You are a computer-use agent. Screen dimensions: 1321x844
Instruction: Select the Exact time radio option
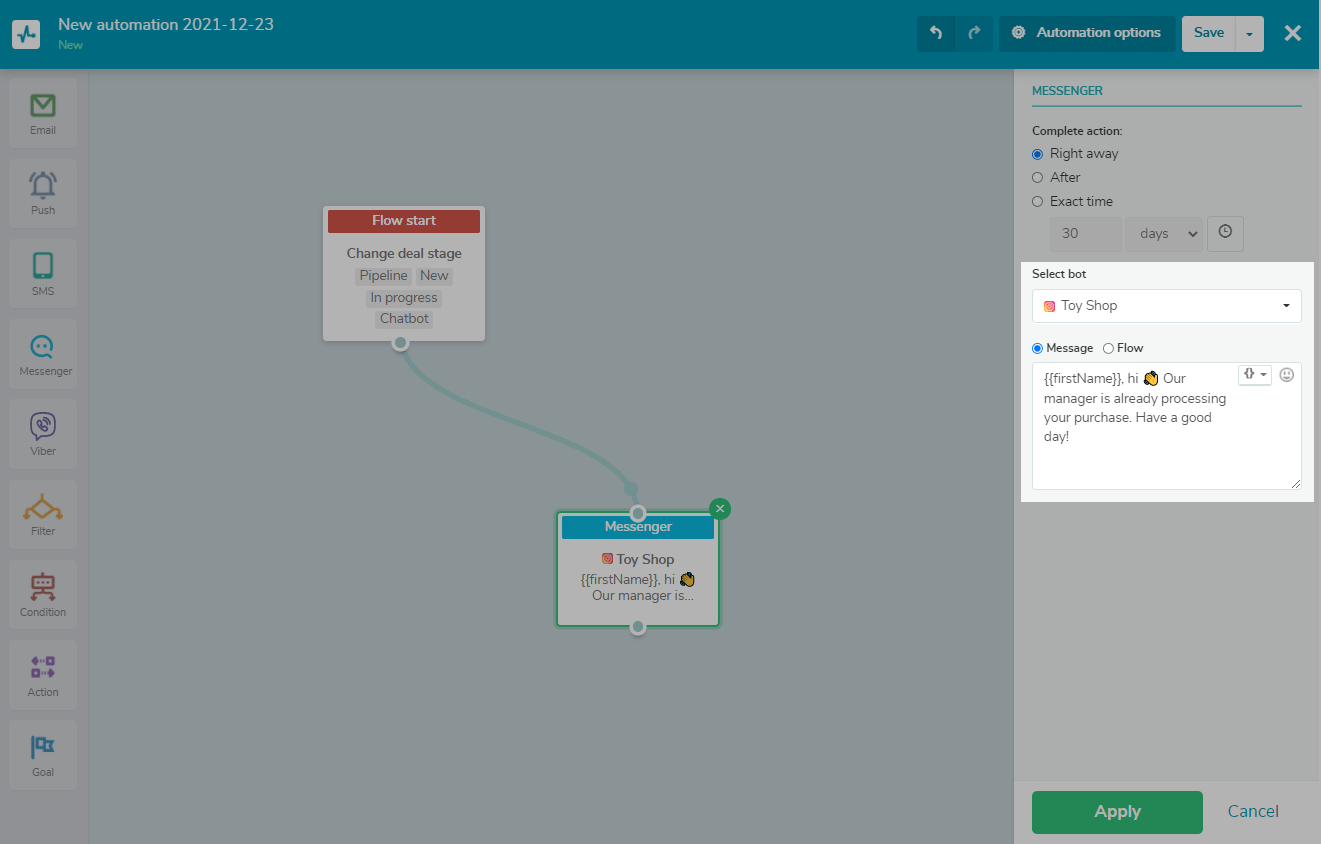[x=1037, y=201]
